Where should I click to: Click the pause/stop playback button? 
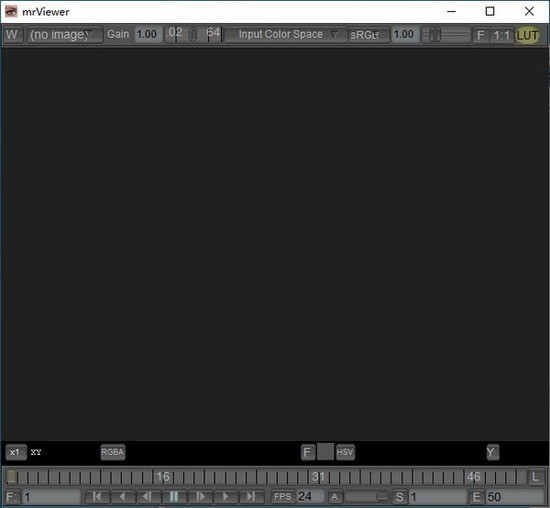[174, 496]
